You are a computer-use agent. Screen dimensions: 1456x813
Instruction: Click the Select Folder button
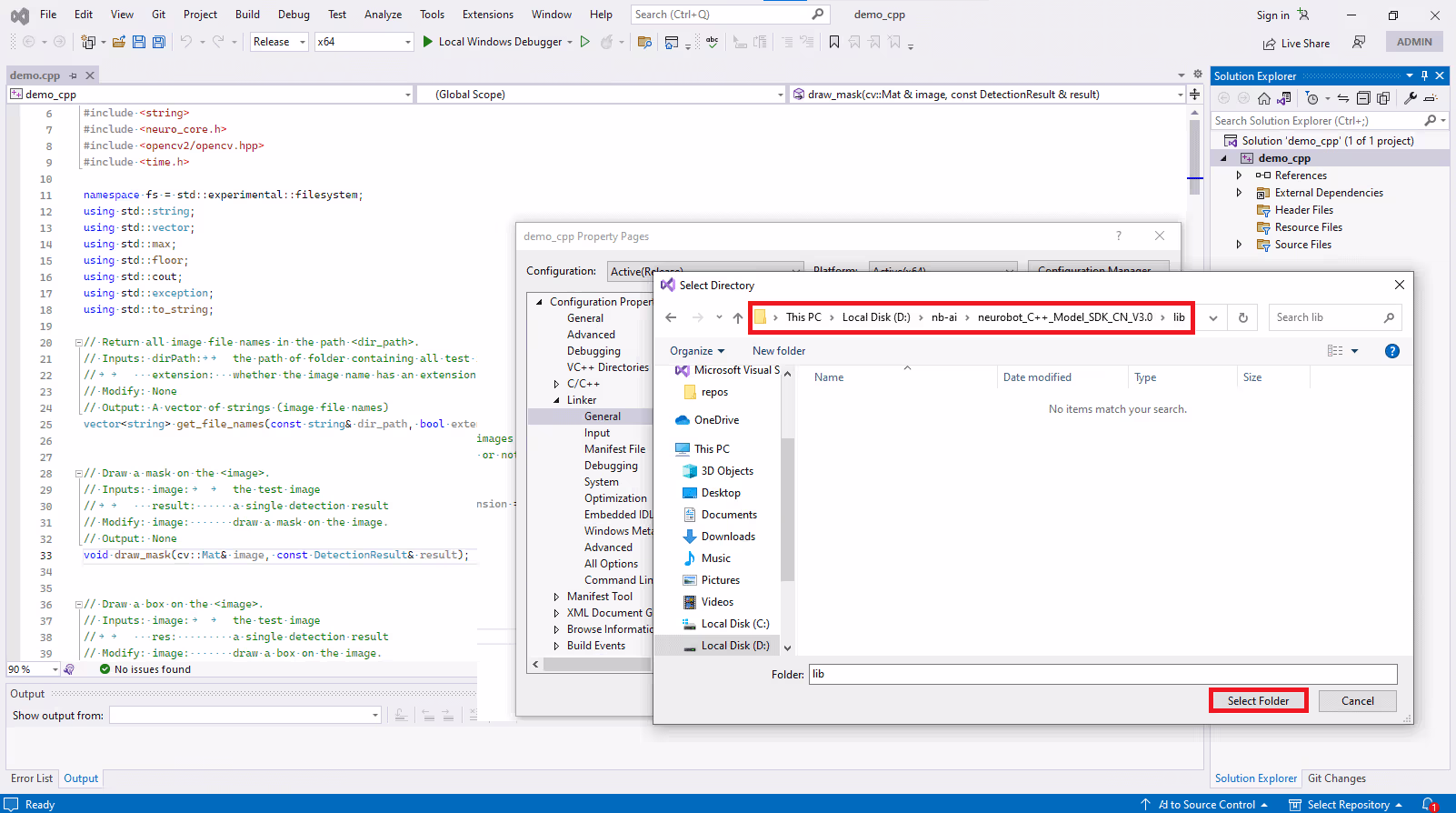pos(1258,701)
